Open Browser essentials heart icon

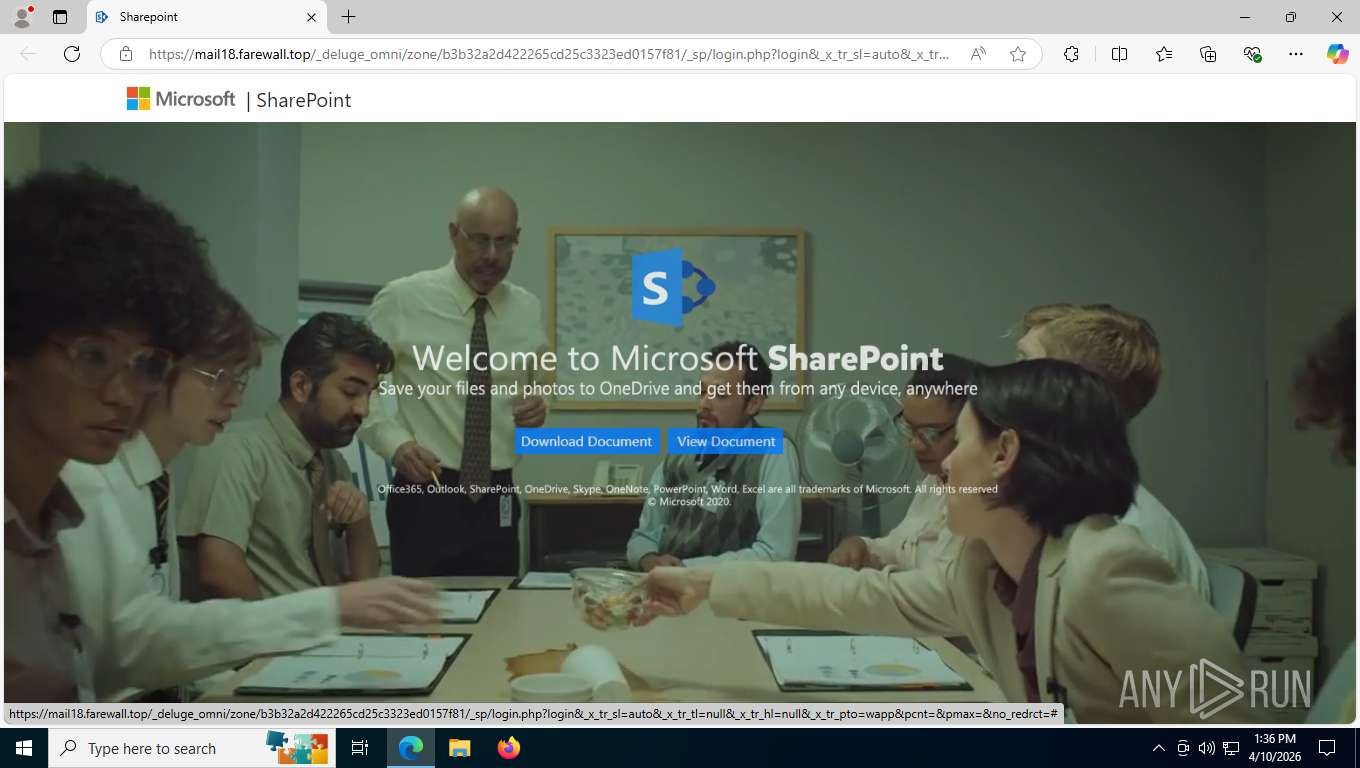pos(1252,54)
